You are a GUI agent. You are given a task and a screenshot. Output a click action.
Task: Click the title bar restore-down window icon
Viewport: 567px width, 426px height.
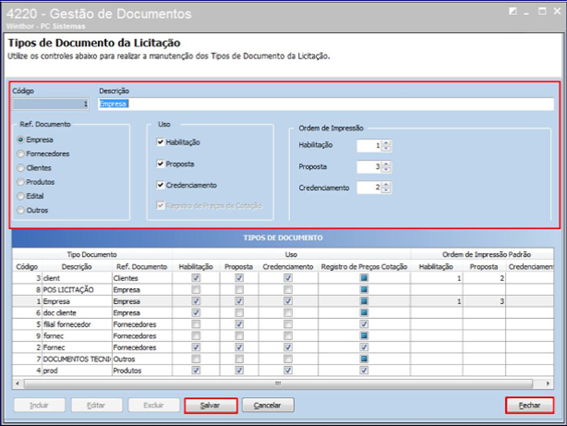click(x=542, y=12)
